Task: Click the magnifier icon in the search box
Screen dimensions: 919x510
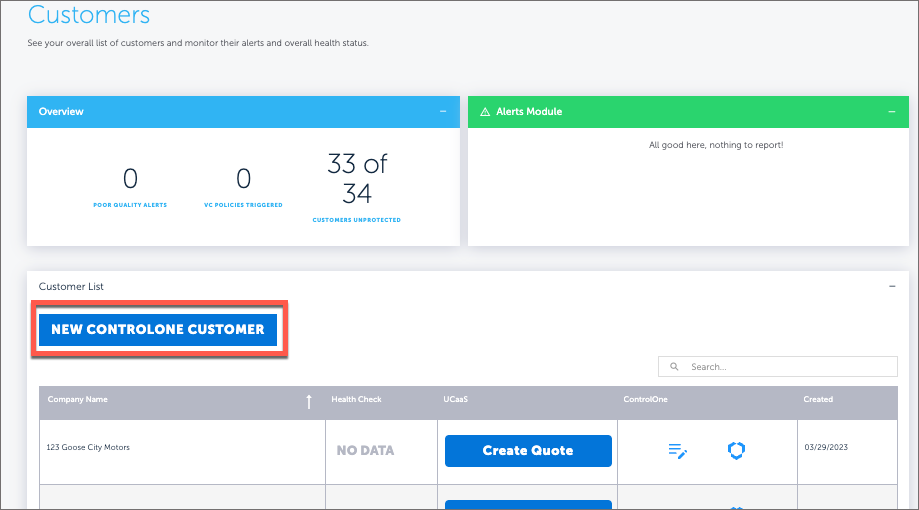Action: coord(675,367)
